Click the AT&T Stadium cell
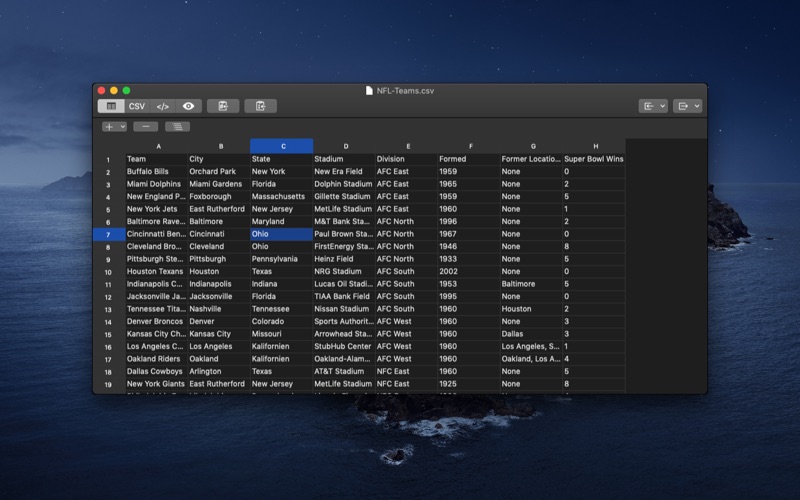This screenshot has width=800, height=500. click(344, 371)
